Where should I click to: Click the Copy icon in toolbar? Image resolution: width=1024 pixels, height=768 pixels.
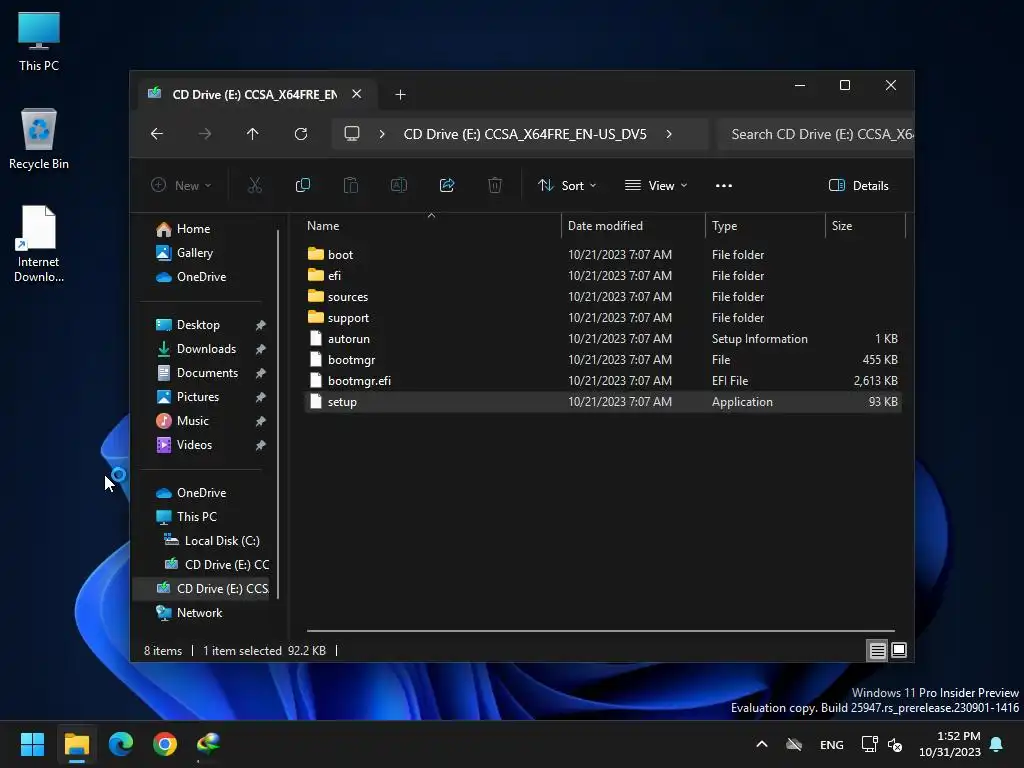(303, 185)
